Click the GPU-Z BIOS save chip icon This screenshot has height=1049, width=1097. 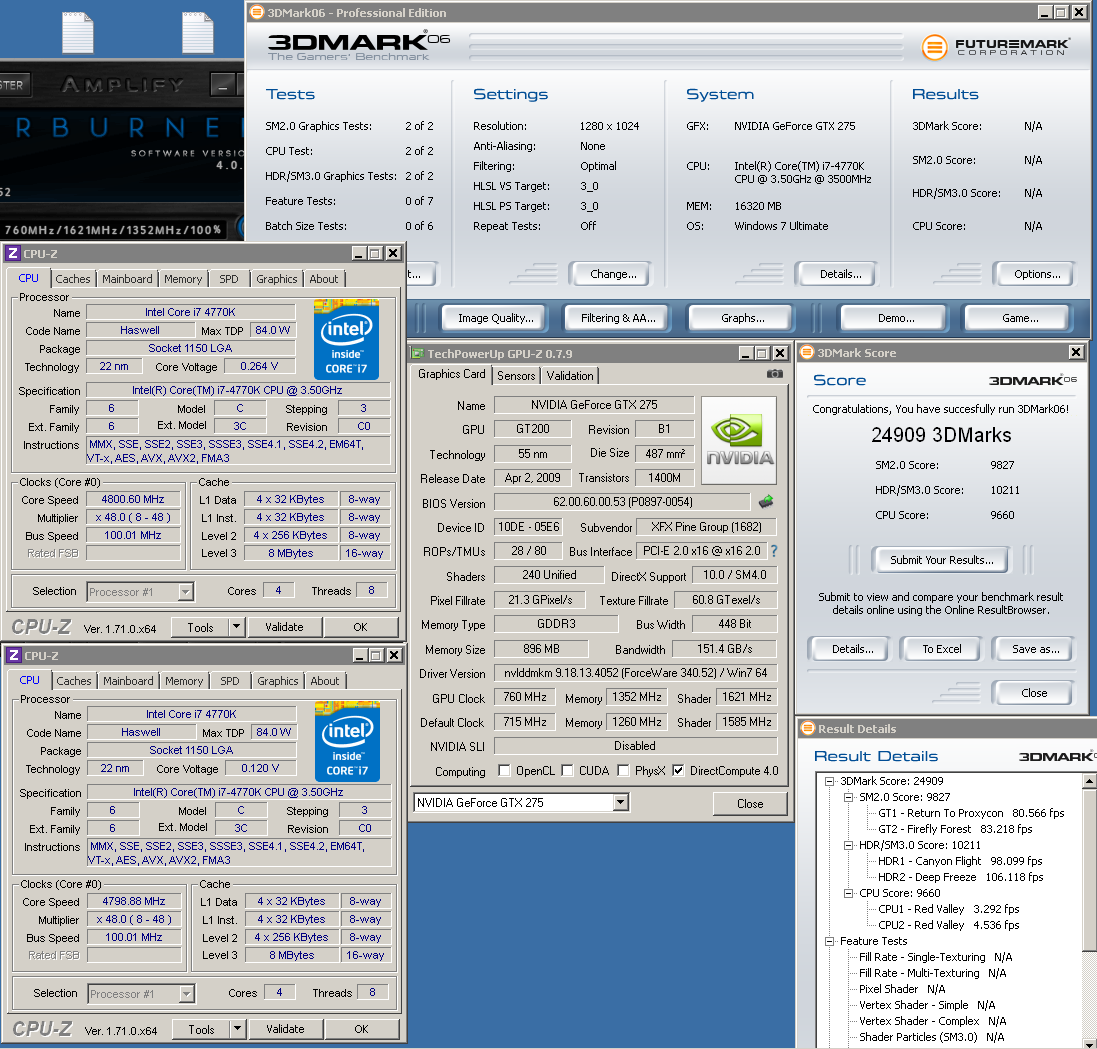766,501
